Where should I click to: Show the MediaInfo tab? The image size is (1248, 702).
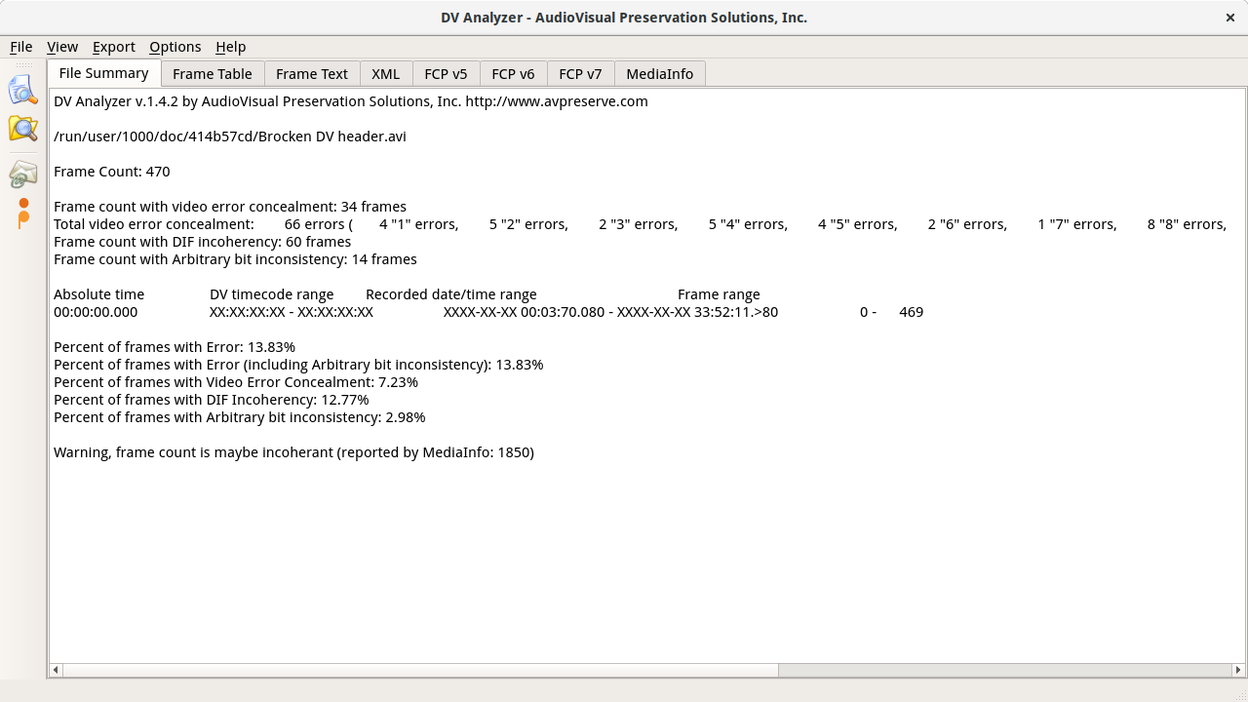pyautogui.click(x=659, y=73)
